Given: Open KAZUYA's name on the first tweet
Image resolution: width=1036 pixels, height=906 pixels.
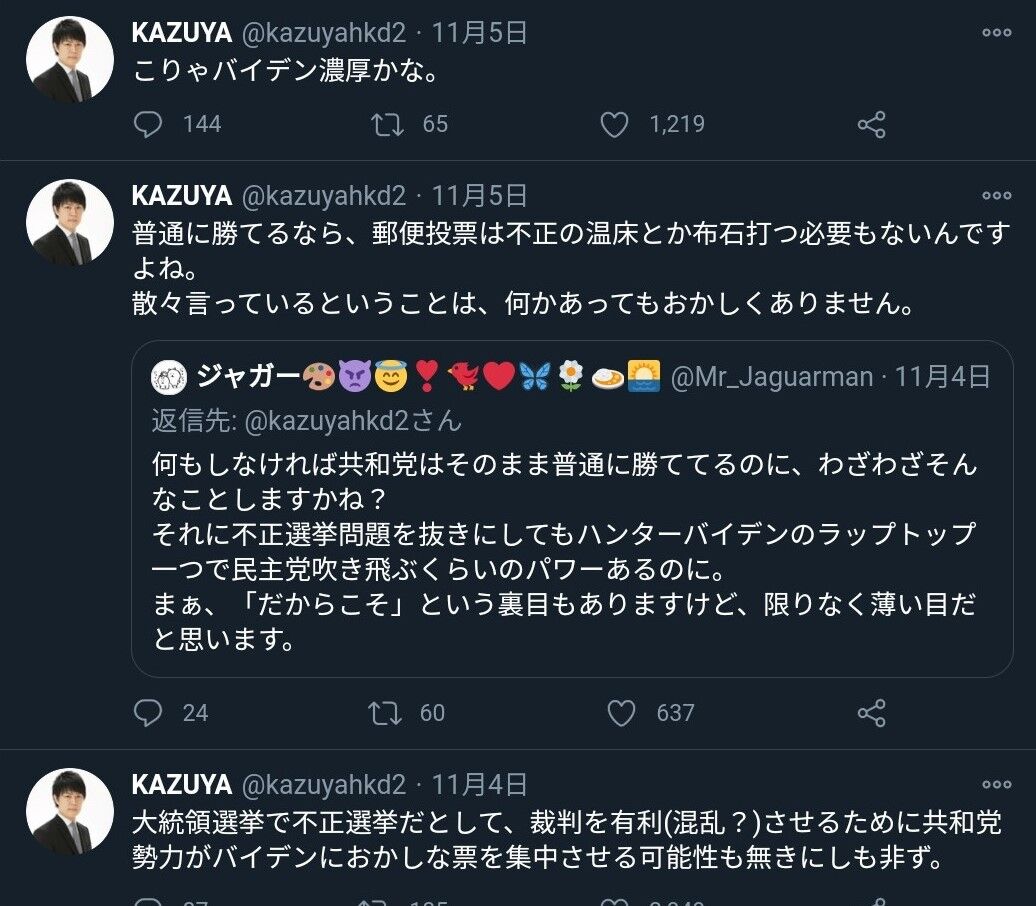Looking at the screenshot, I should tap(181, 33).
